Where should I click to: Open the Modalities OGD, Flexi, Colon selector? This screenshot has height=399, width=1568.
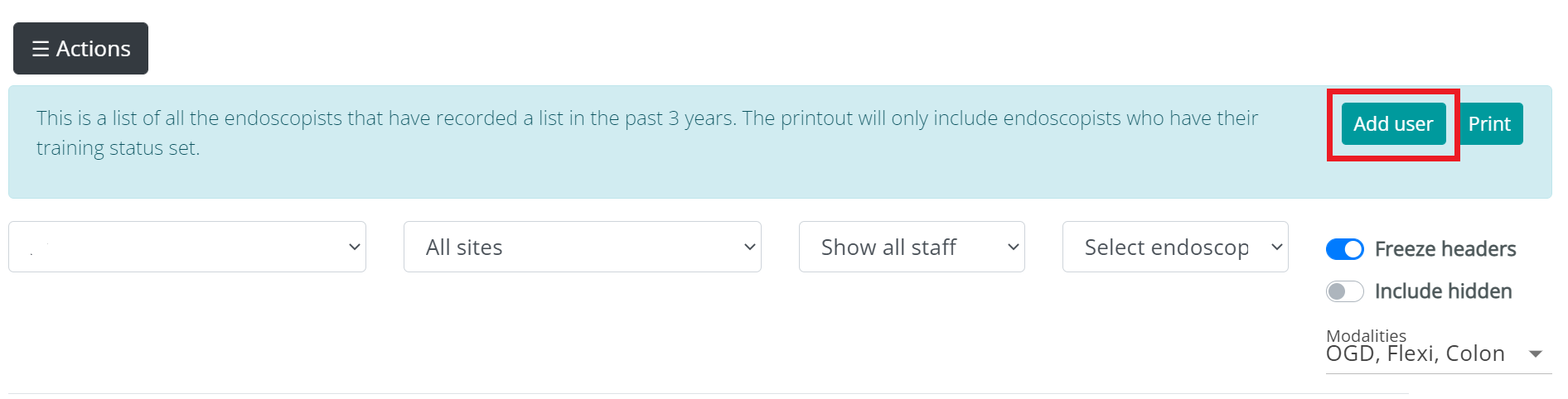pyautogui.click(x=1416, y=354)
